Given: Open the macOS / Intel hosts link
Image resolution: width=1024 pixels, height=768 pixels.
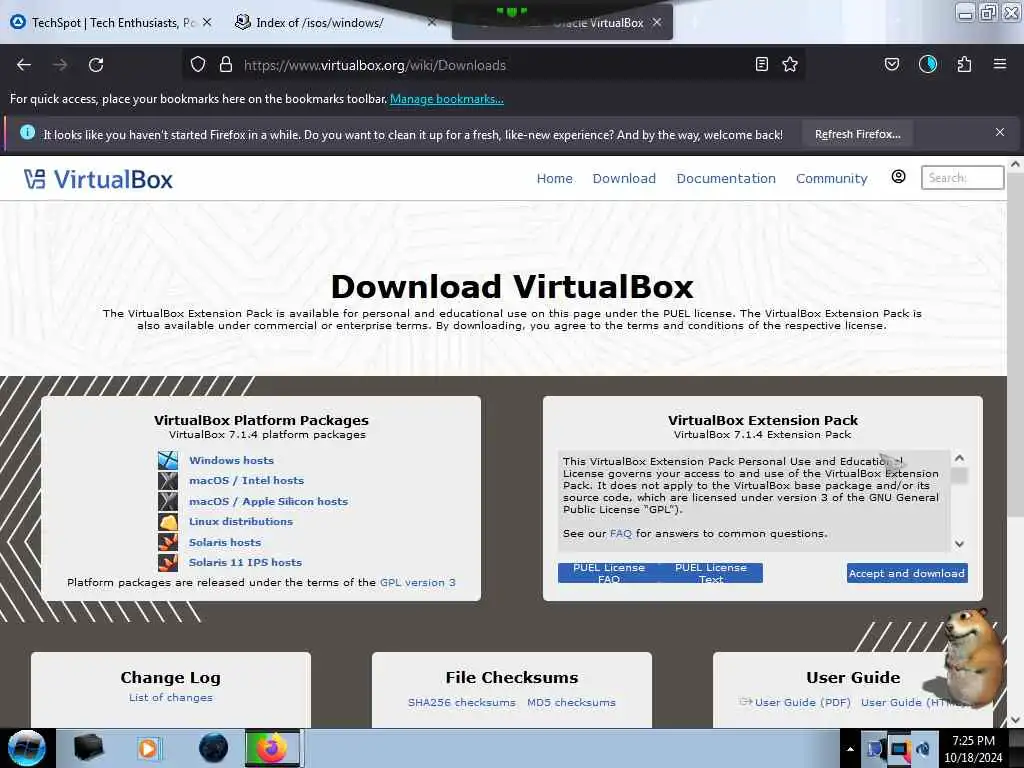Looking at the screenshot, I should [246, 481].
